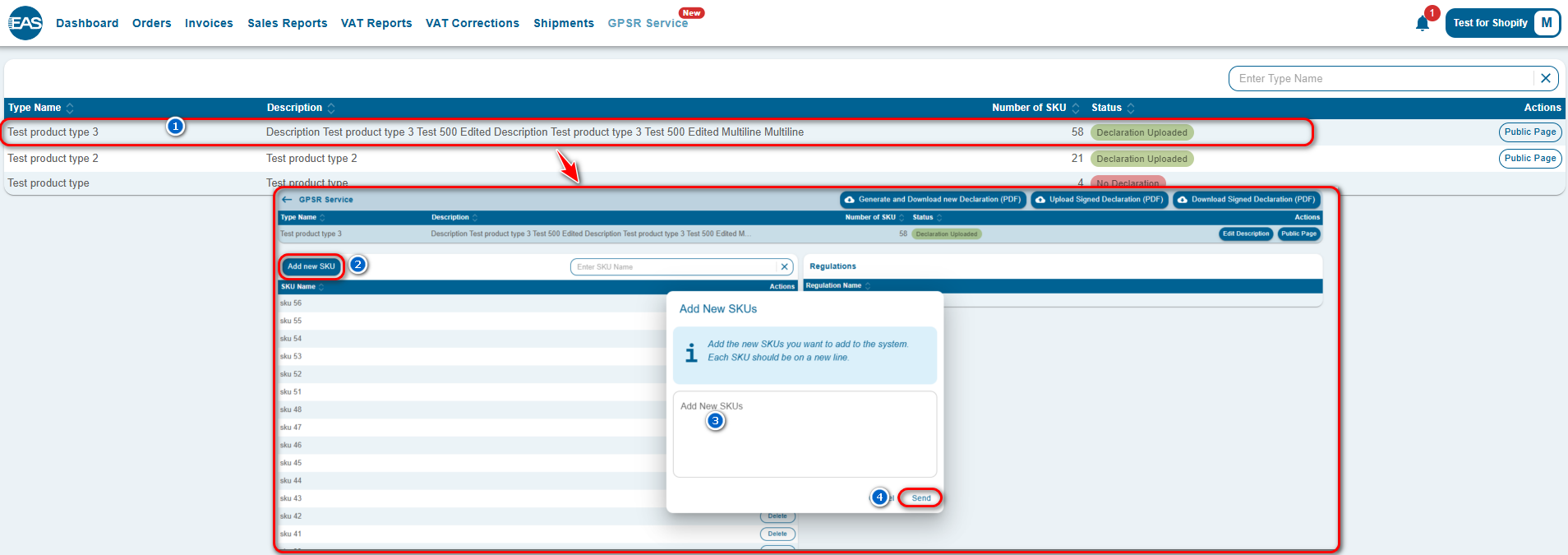This screenshot has width=1568, height=555.
Task: Open the Shipments tab
Action: point(564,23)
